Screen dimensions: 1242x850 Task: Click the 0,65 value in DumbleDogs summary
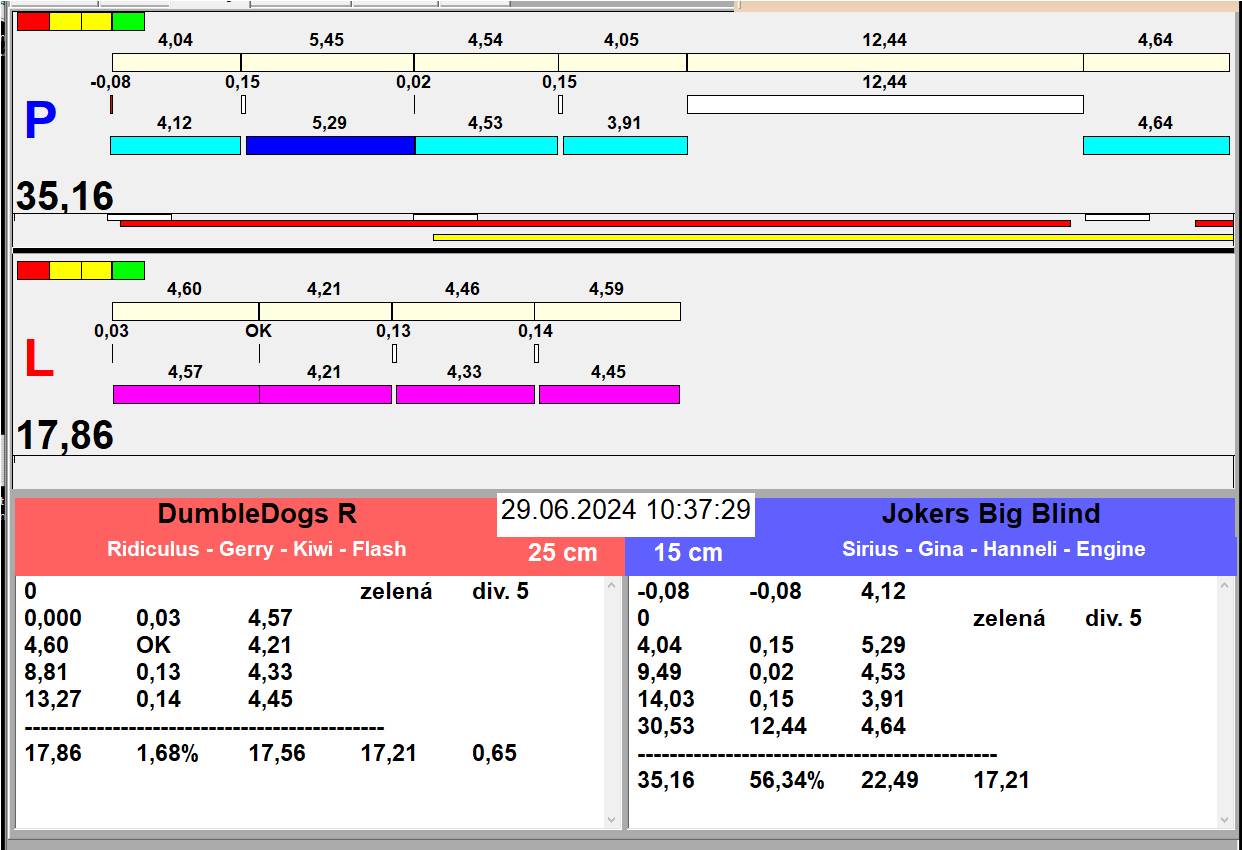(494, 753)
